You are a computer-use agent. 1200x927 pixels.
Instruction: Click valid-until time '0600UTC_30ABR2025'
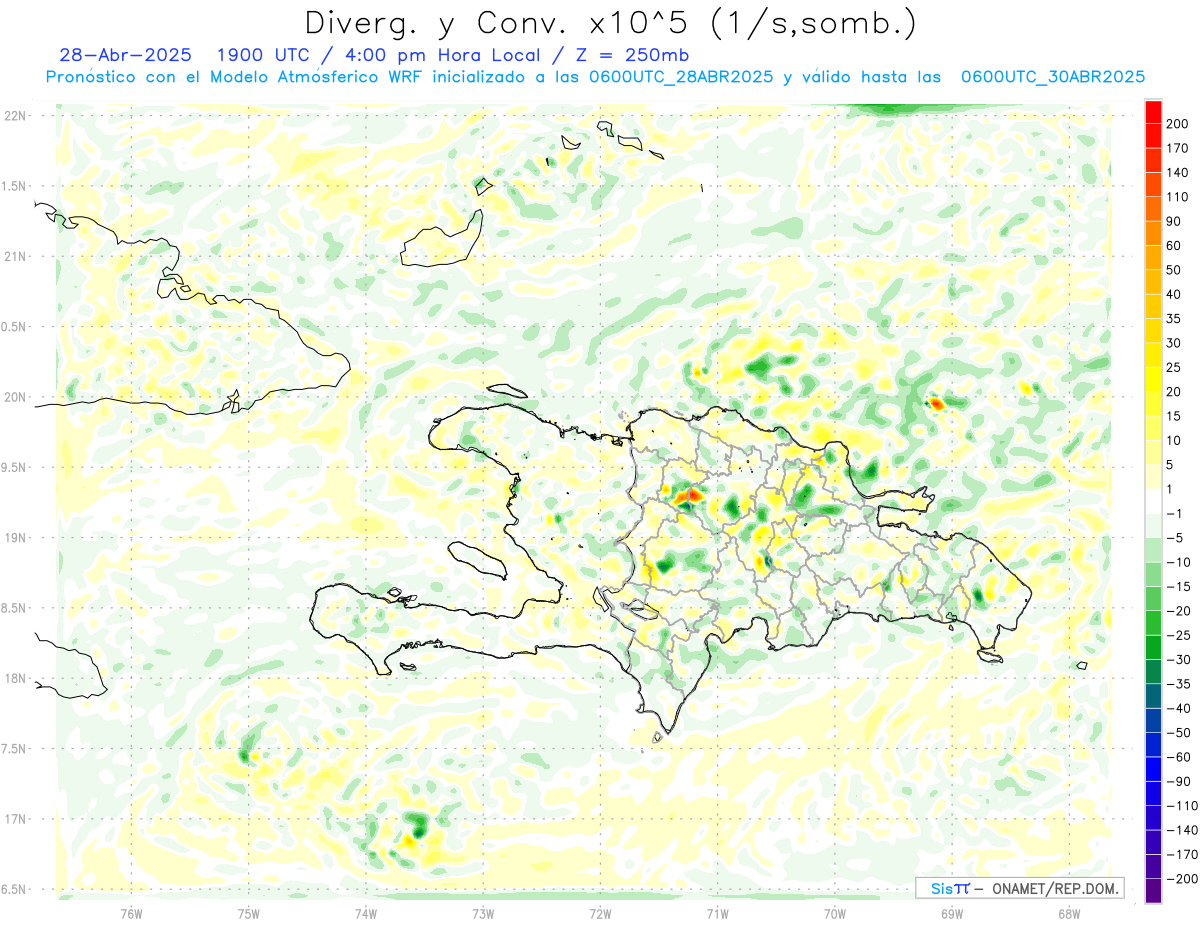(1052, 77)
